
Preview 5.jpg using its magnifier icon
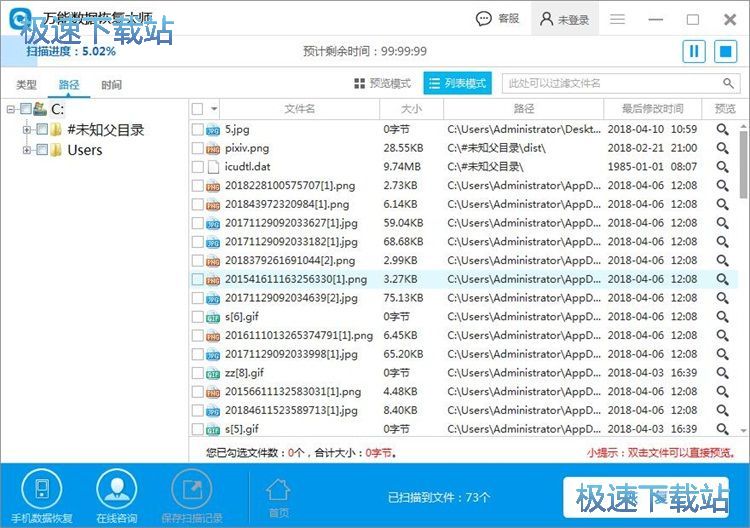pos(722,129)
